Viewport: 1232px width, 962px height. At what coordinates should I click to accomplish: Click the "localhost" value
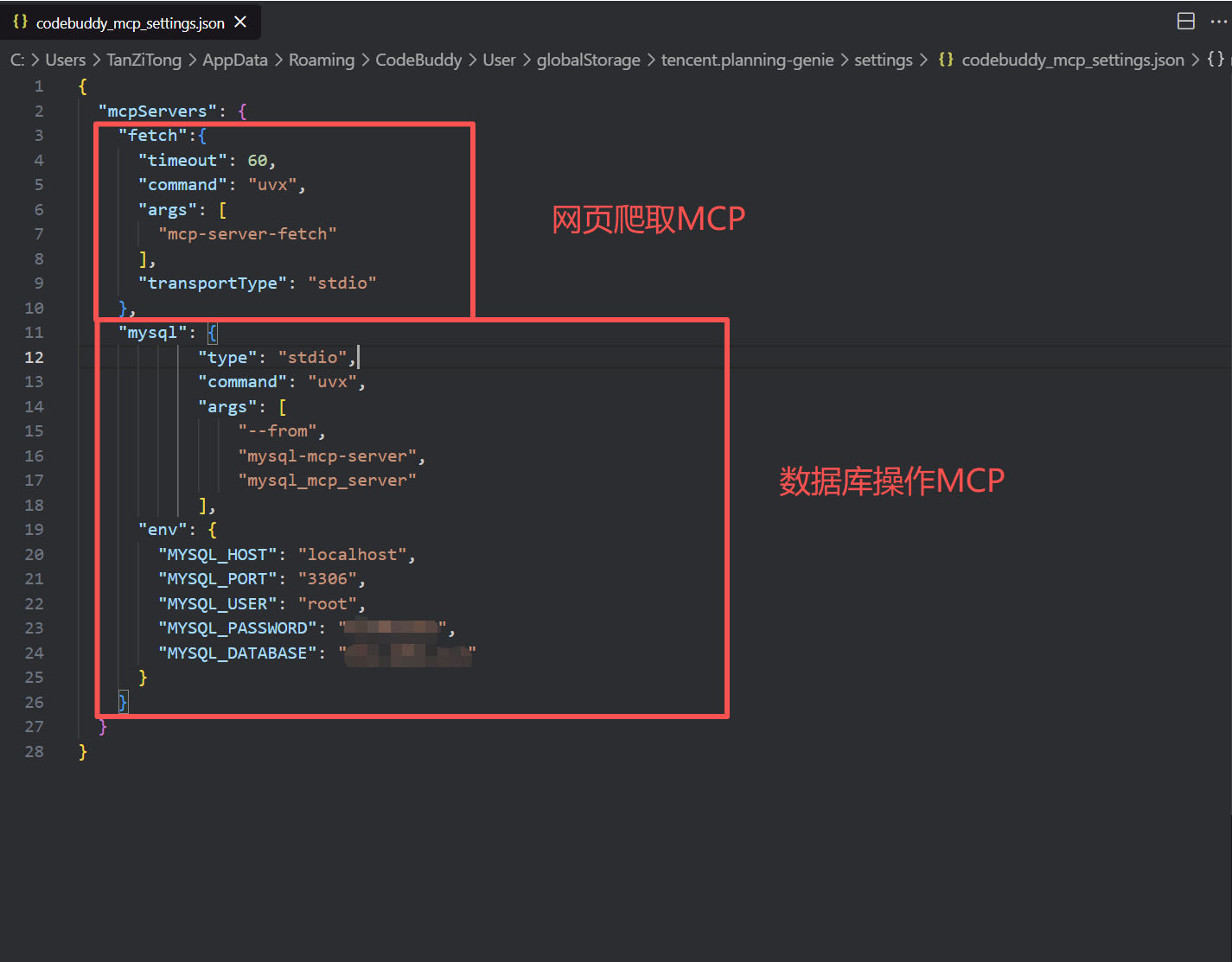point(352,554)
